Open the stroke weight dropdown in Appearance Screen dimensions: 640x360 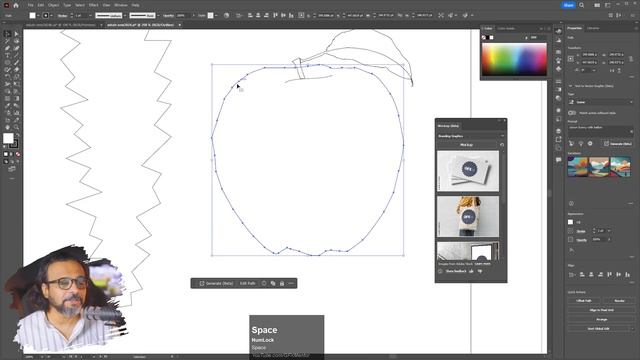[609, 231]
